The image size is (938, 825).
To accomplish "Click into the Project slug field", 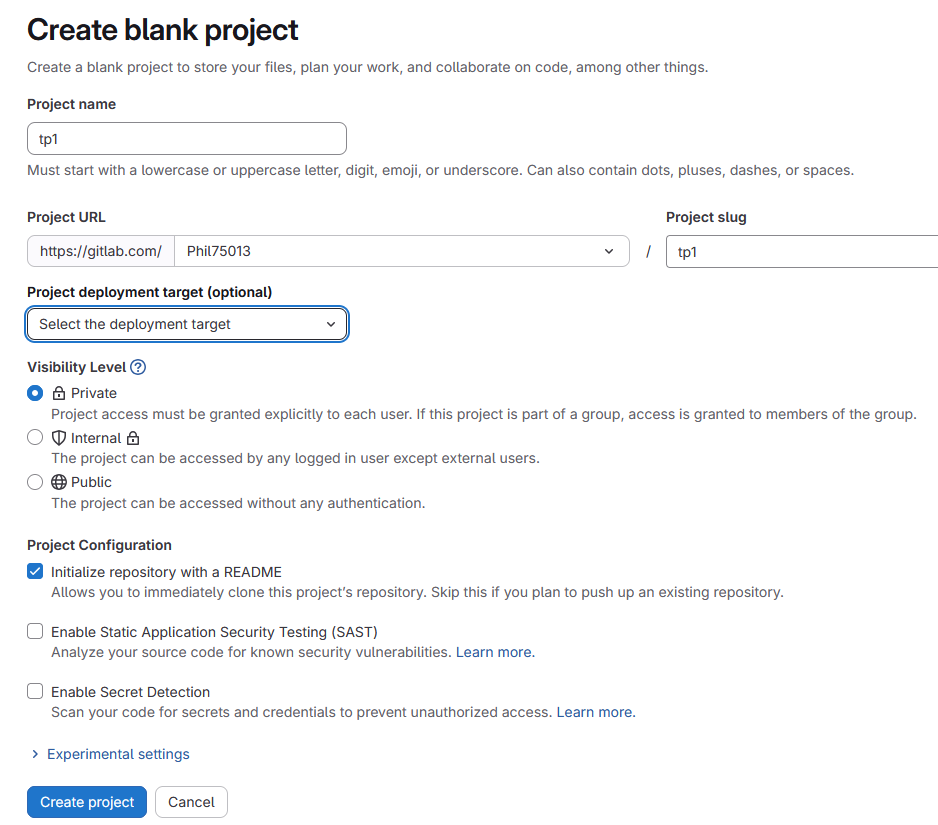I will pyautogui.click(x=800, y=252).
